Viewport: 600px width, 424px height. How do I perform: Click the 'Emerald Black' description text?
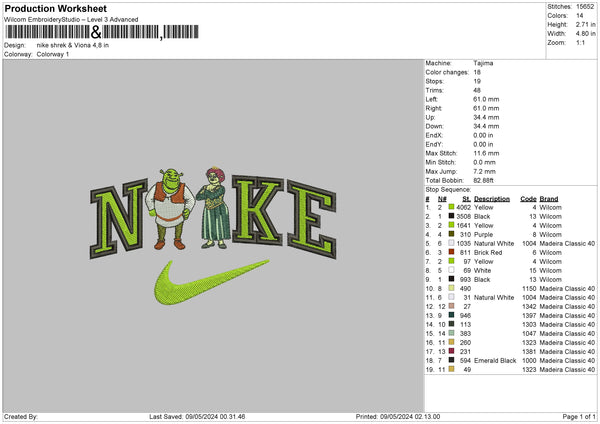pos(495,360)
